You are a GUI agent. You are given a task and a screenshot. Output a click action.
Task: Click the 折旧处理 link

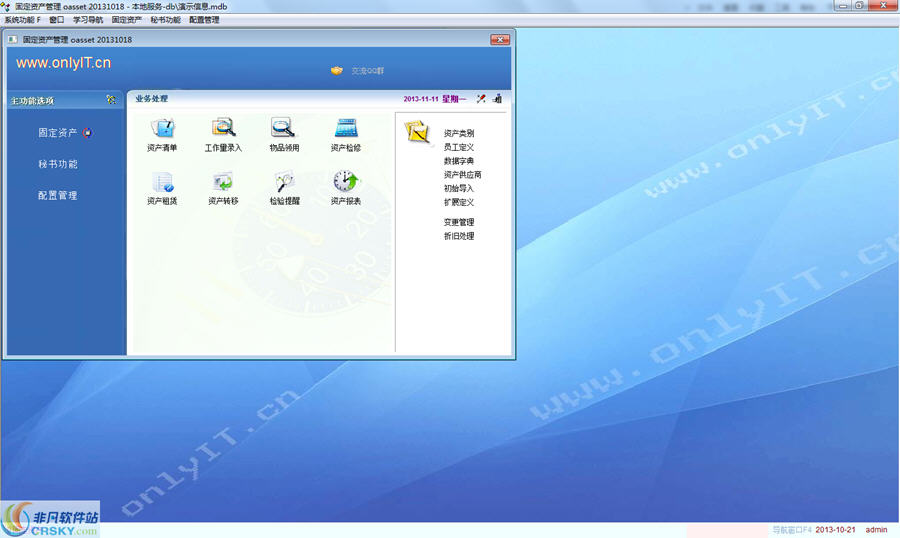[x=459, y=236]
